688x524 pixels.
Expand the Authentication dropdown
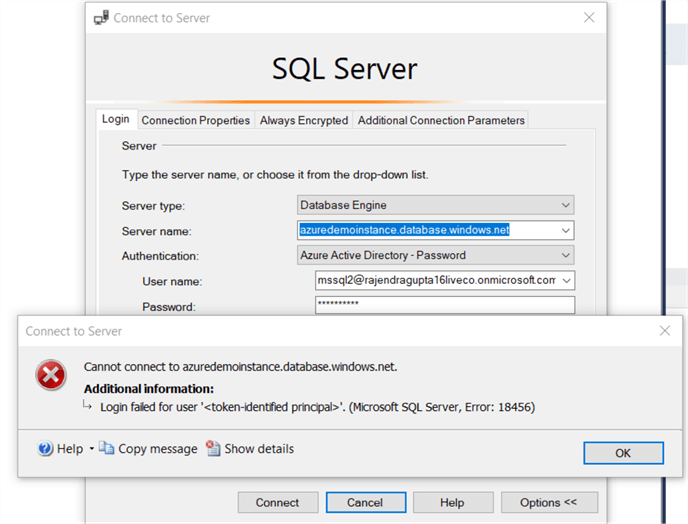click(x=566, y=255)
